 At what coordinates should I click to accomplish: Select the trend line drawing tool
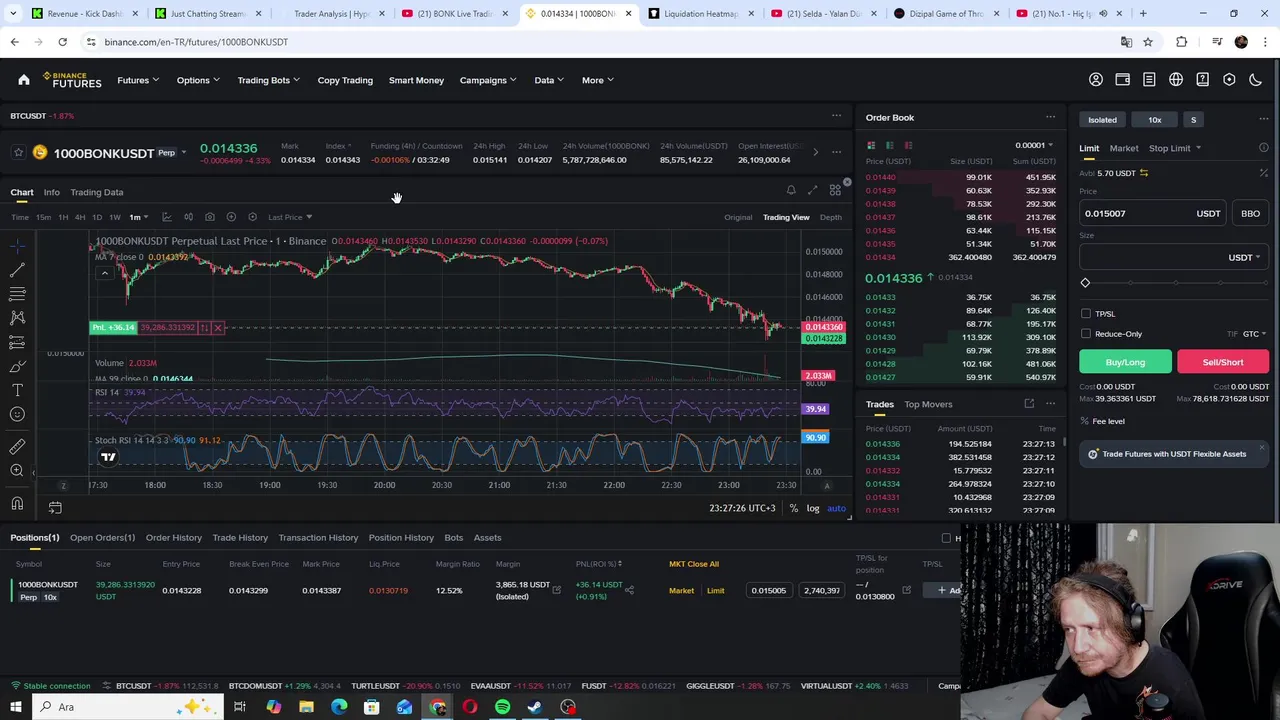tap(17, 270)
